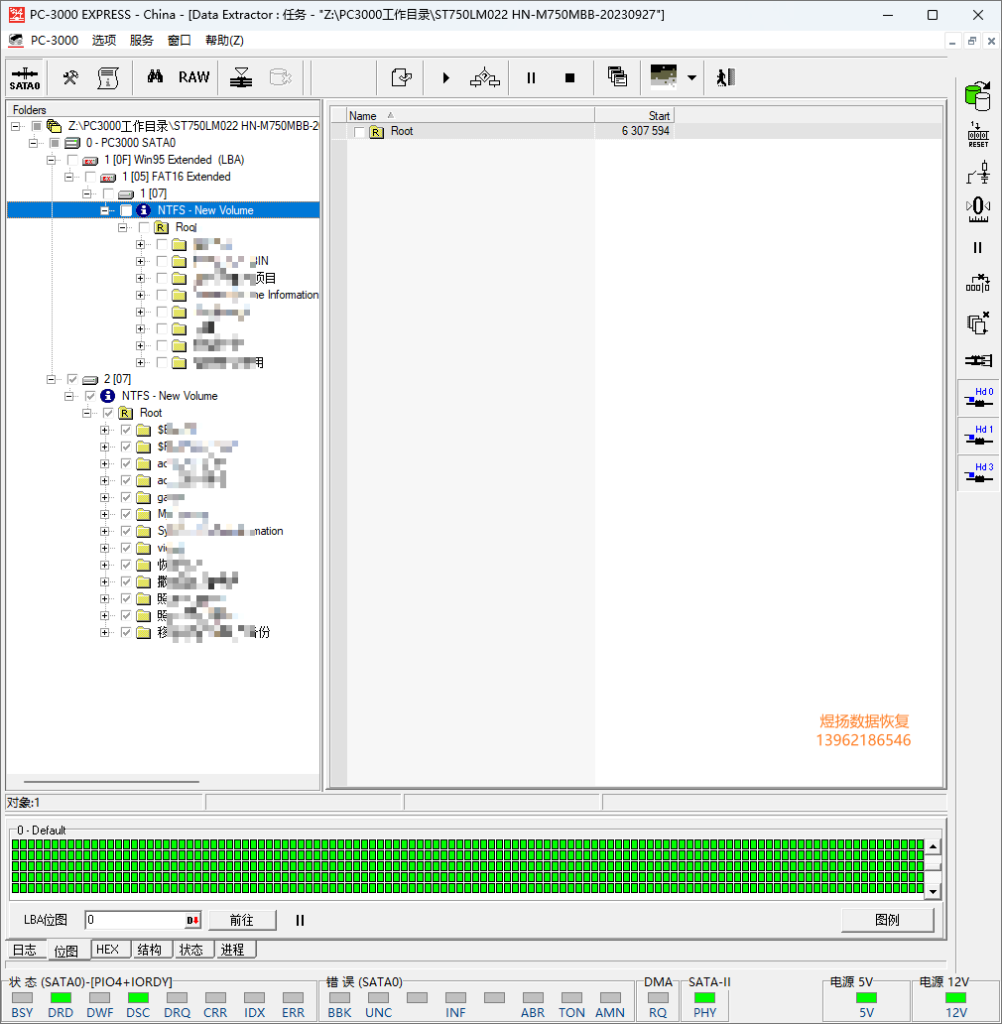This screenshot has height=1024, width=1002.
Task: Select head Hd 3 in the sidebar
Action: (x=978, y=472)
